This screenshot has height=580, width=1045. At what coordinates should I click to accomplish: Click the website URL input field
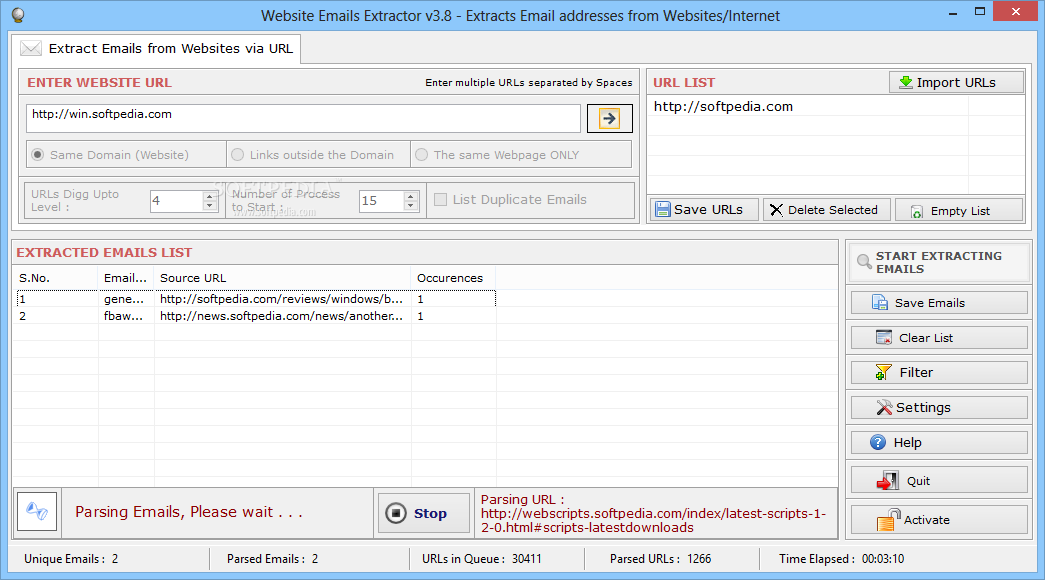click(x=303, y=118)
